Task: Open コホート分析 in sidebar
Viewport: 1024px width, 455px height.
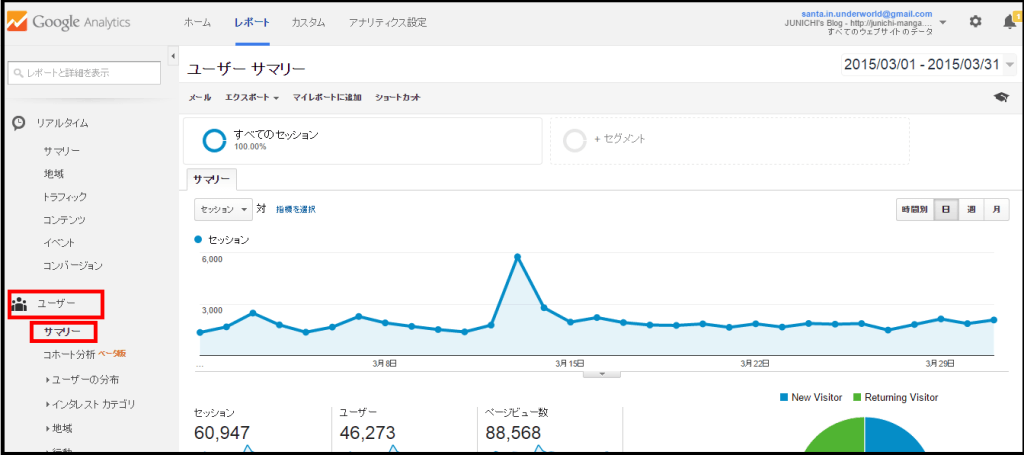Action: click(69, 354)
